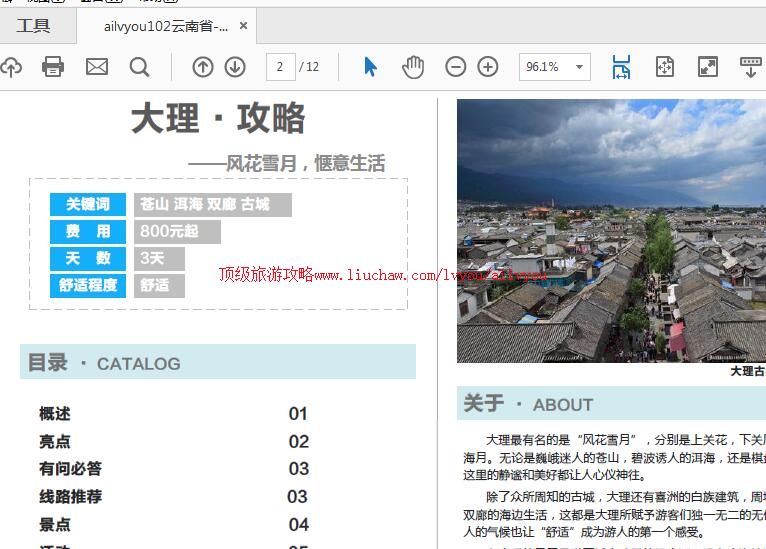Screen dimensions: 766x549
Task: Zoom out with minus button
Action: [456, 67]
